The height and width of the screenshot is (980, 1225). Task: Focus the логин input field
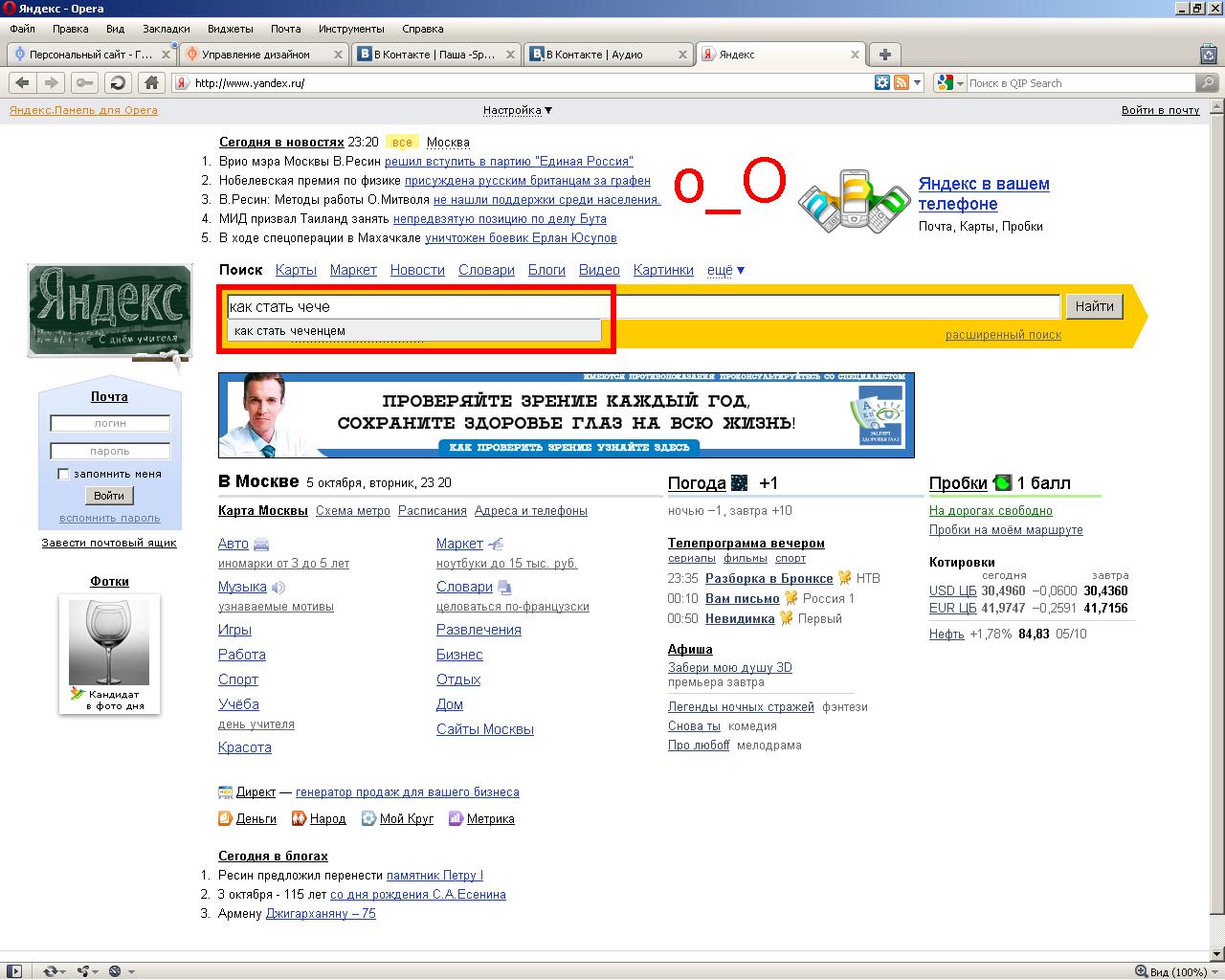pyautogui.click(x=110, y=423)
